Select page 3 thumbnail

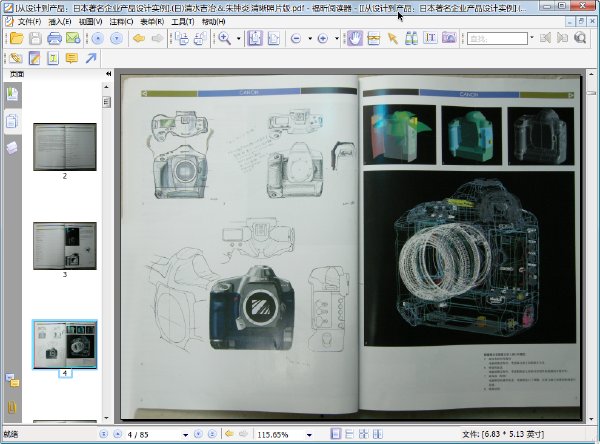pos(65,246)
